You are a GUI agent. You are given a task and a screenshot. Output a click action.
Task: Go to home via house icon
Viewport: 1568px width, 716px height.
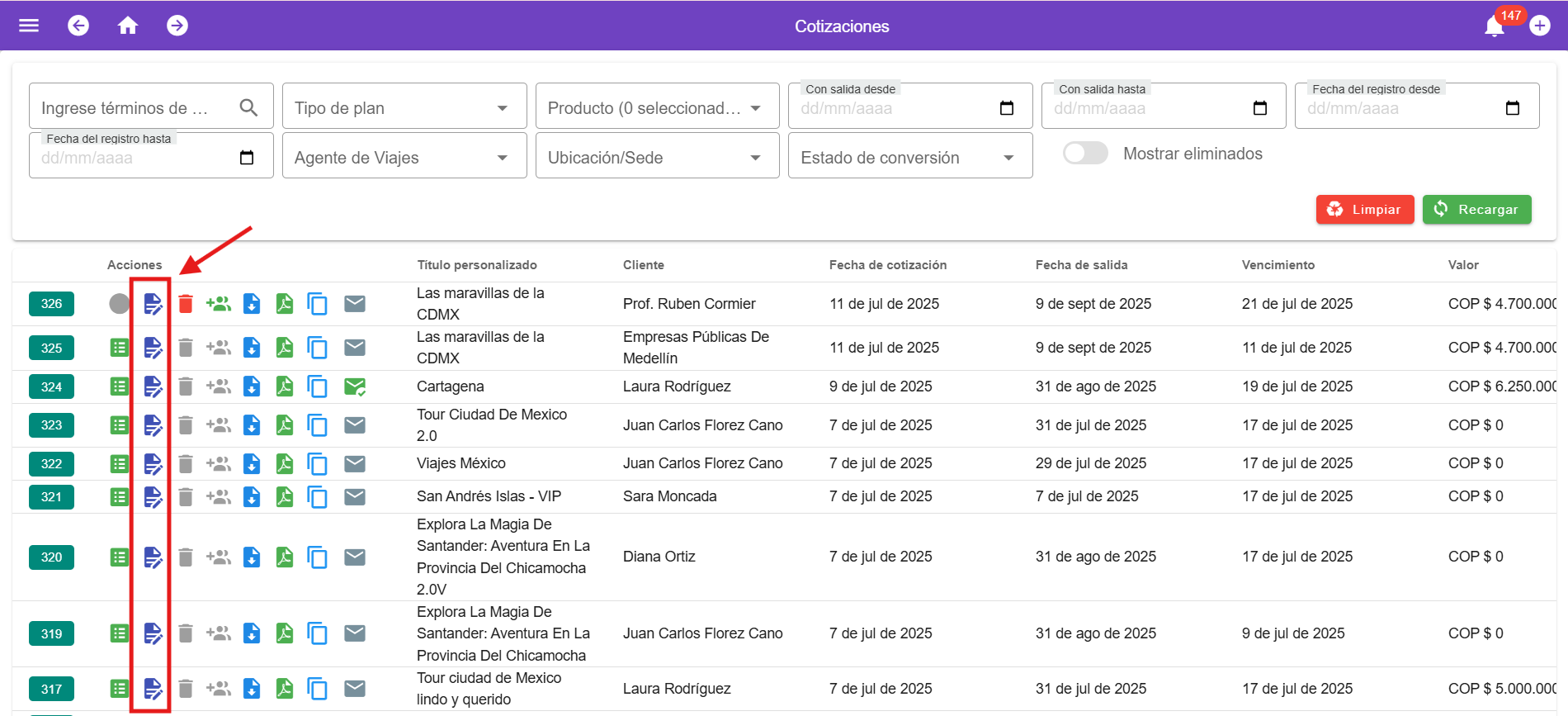click(128, 26)
